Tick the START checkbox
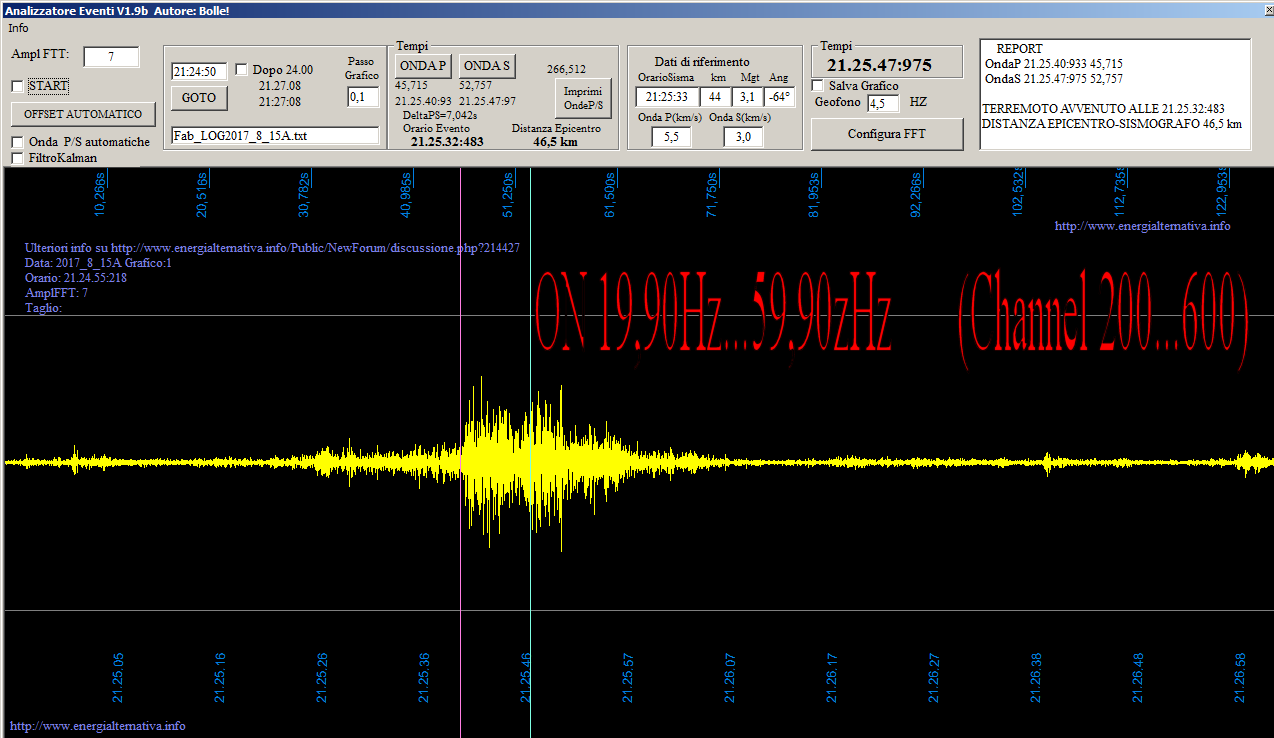The height and width of the screenshot is (738, 1274). (x=17, y=86)
